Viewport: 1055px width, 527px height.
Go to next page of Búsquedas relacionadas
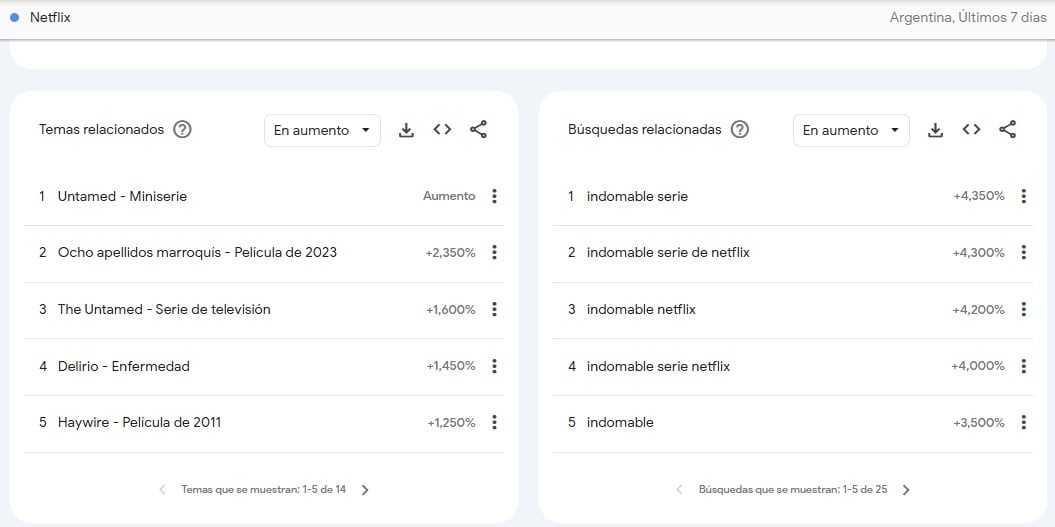pyautogui.click(x=906, y=490)
